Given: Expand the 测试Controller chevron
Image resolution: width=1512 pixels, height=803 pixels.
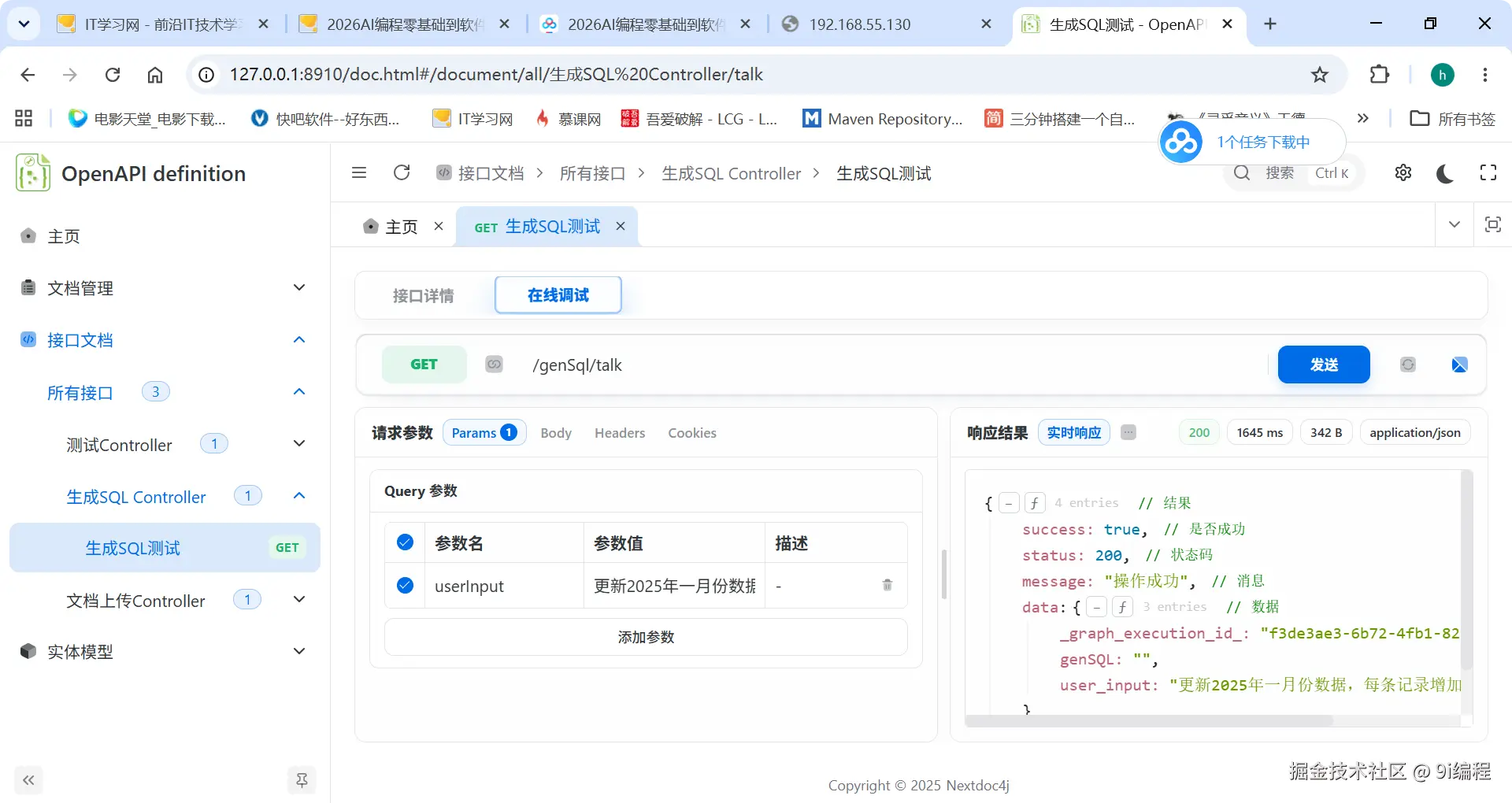Looking at the screenshot, I should coord(299,443).
